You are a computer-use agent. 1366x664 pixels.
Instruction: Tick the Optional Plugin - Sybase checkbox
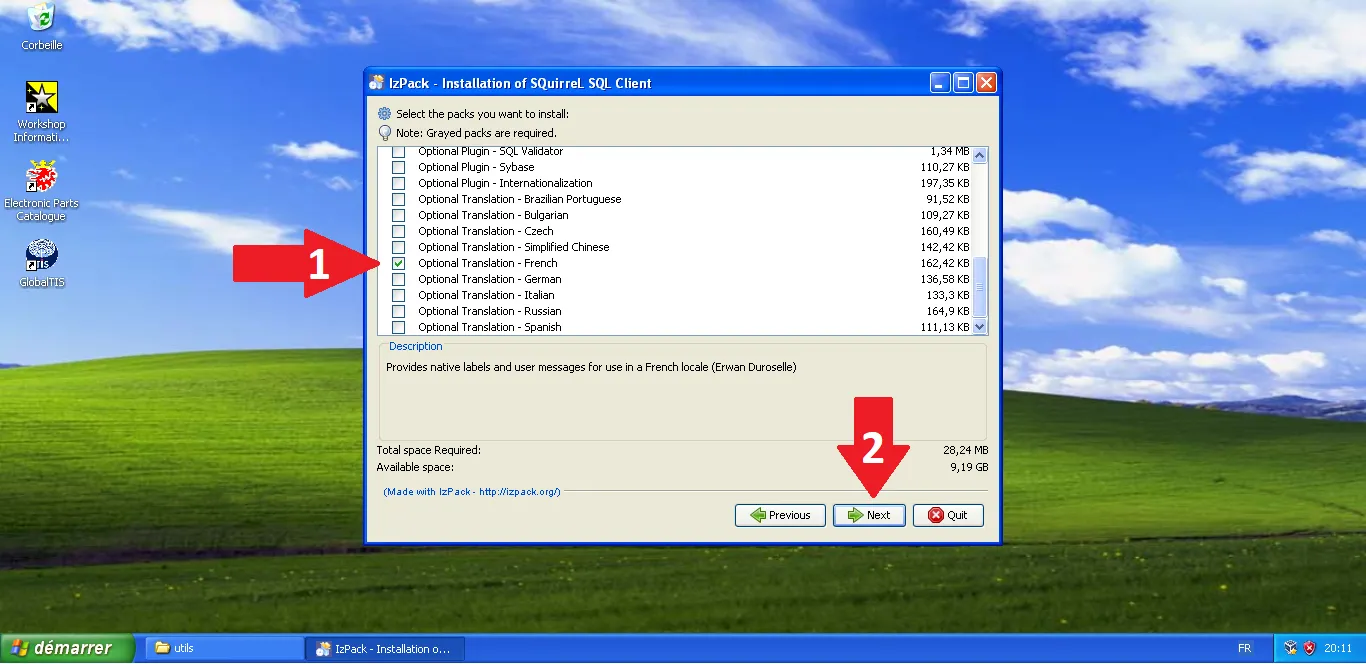point(398,167)
